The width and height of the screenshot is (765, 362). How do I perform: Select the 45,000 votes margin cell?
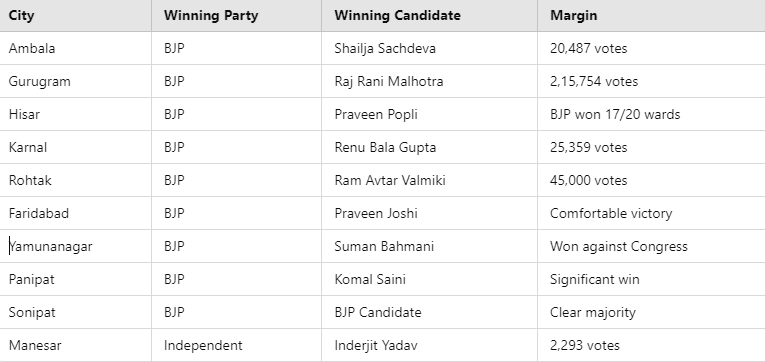pyautogui.click(x=651, y=181)
